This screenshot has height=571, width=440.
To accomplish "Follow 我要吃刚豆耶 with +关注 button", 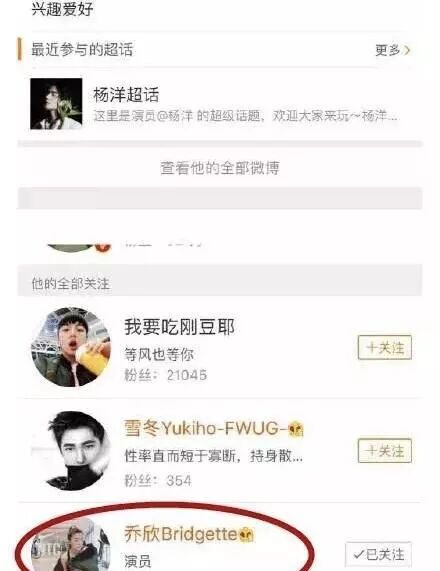I will coord(385,347).
